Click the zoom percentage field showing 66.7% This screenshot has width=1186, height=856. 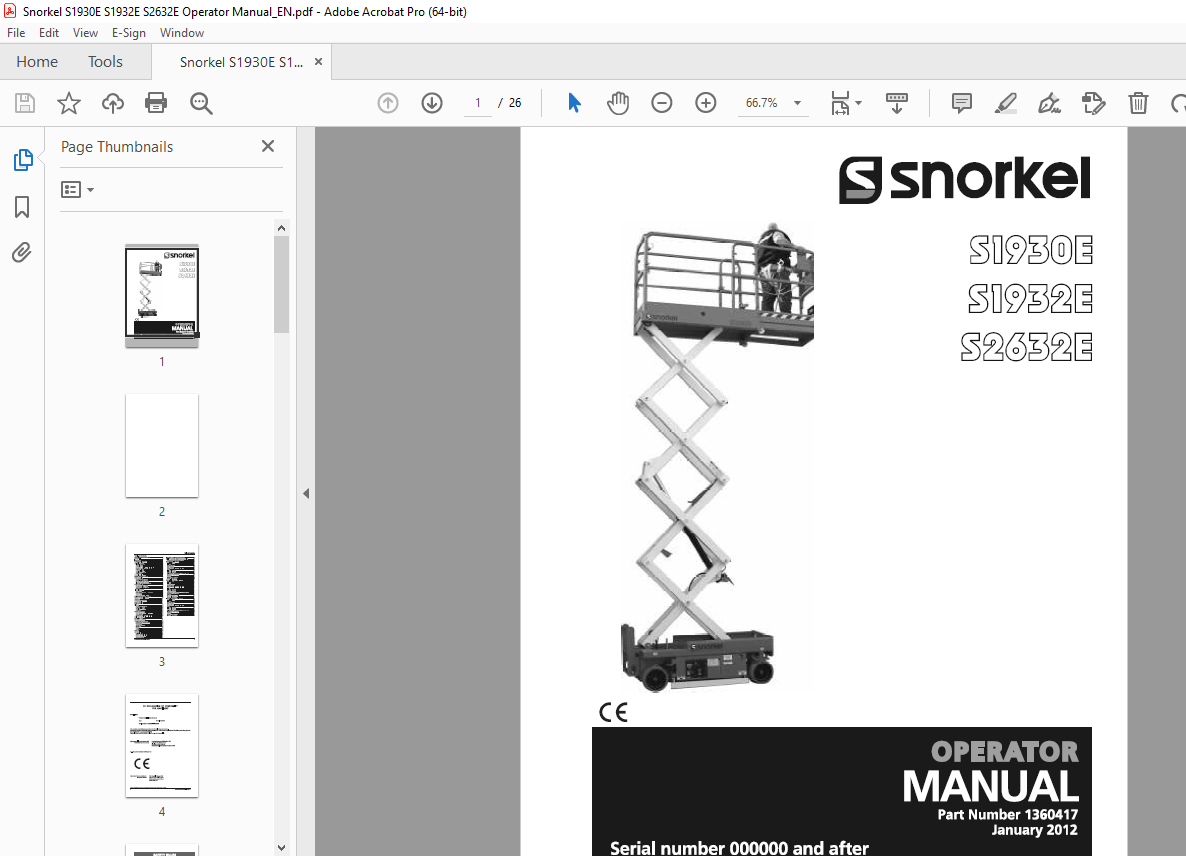[x=762, y=103]
